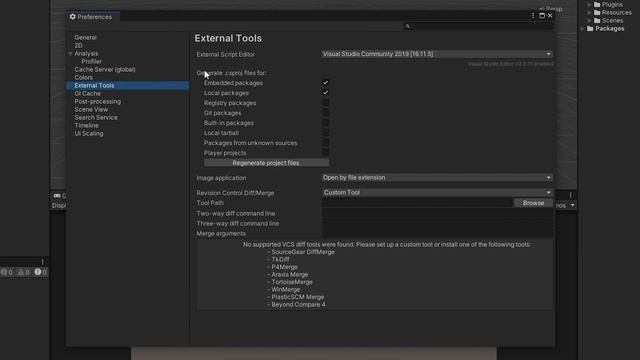Open the Preferences window kebab menu
This screenshot has height=360, width=640.
click(533, 16)
